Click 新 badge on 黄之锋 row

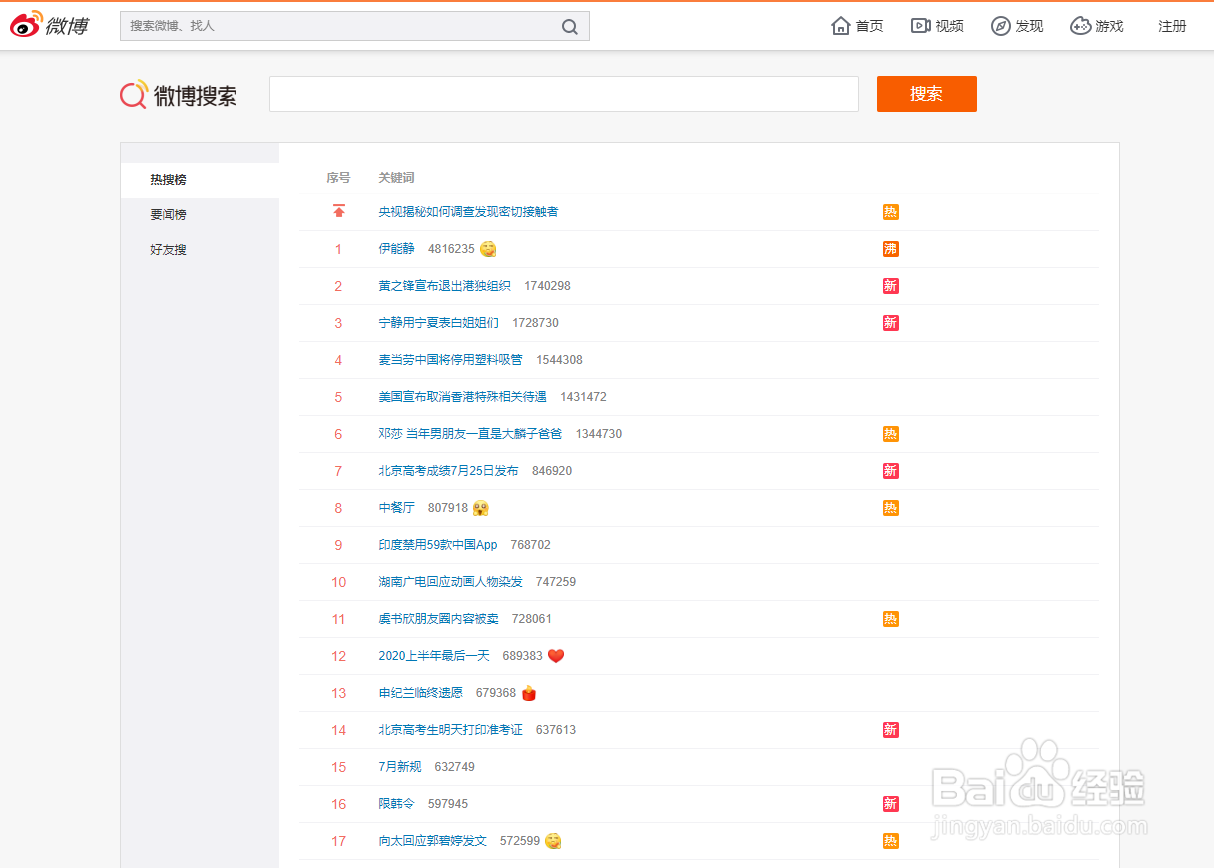(891, 286)
